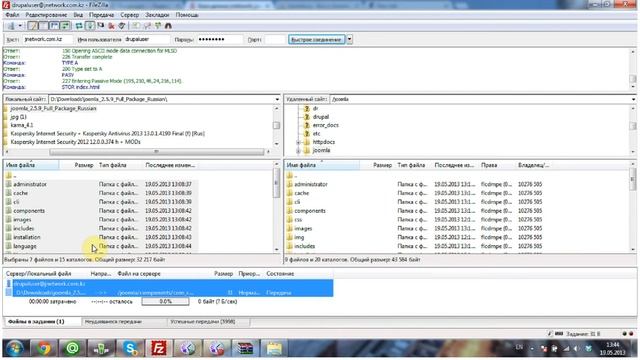Select remote css folder icon
Image resolution: width=640 pixels, height=360 pixels.
click(x=289, y=220)
